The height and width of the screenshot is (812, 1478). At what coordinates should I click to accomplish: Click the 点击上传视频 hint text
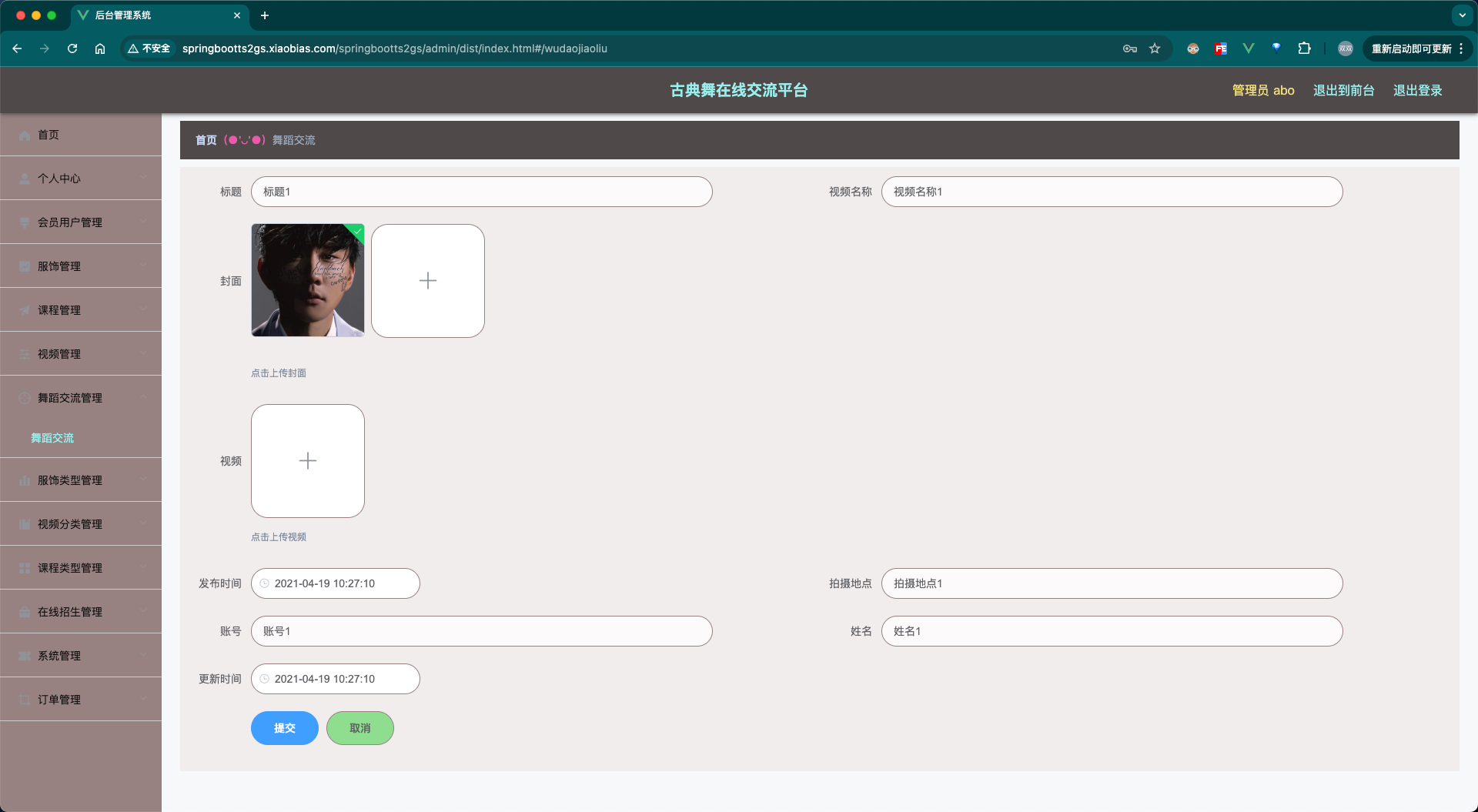click(279, 537)
